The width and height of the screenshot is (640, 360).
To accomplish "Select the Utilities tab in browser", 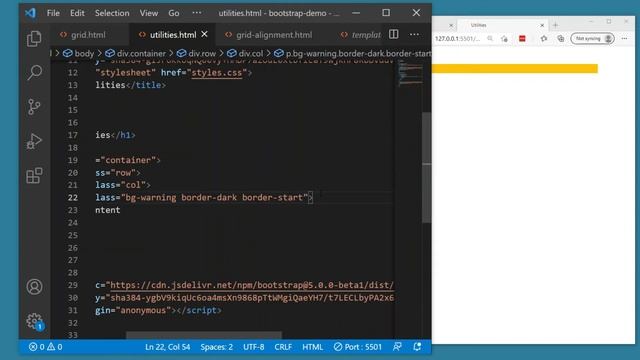I will coord(502,25).
